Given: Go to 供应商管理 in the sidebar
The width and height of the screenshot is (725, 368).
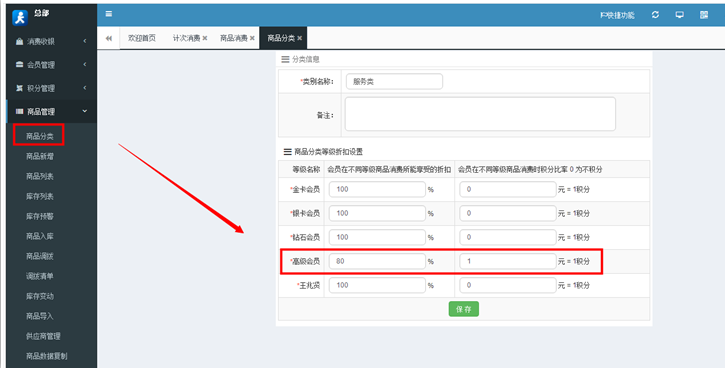Looking at the screenshot, I should (43, 336).
